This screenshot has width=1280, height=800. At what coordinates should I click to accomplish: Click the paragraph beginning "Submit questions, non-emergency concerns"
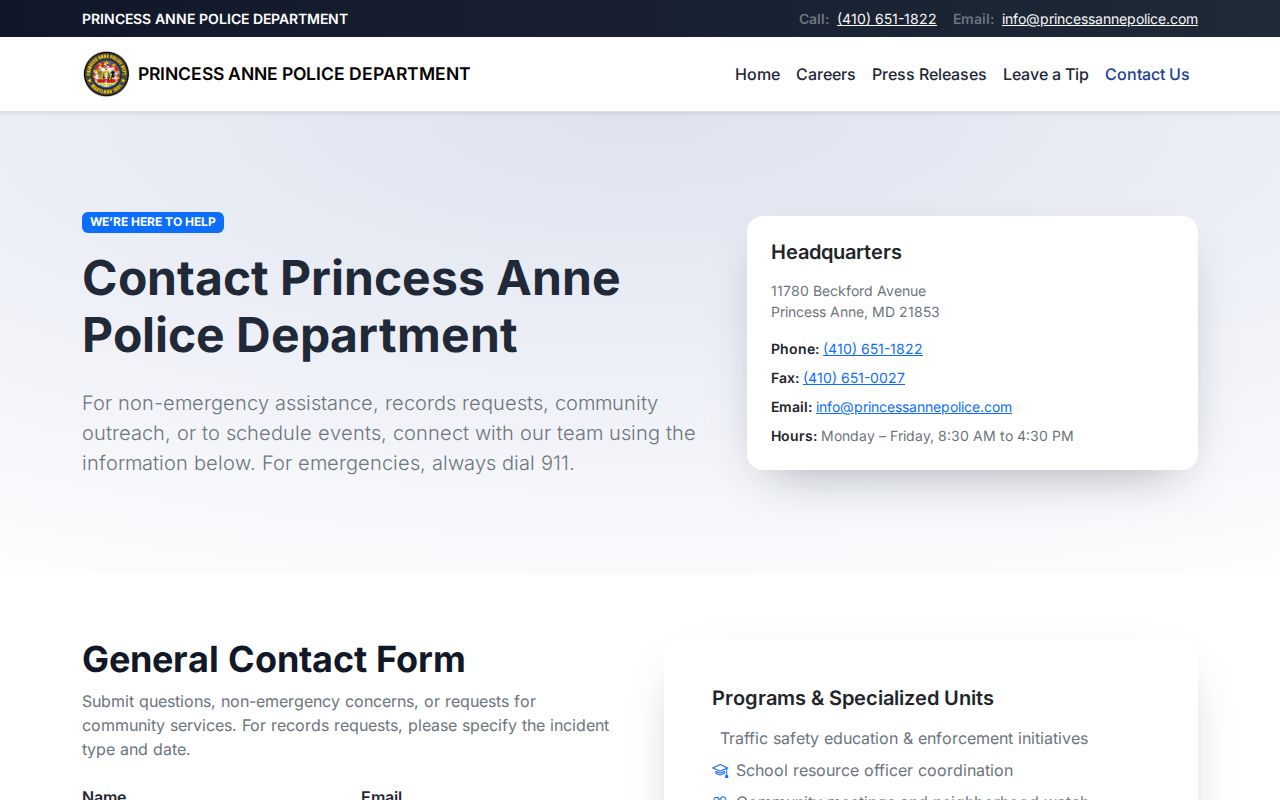pos(346,725)
